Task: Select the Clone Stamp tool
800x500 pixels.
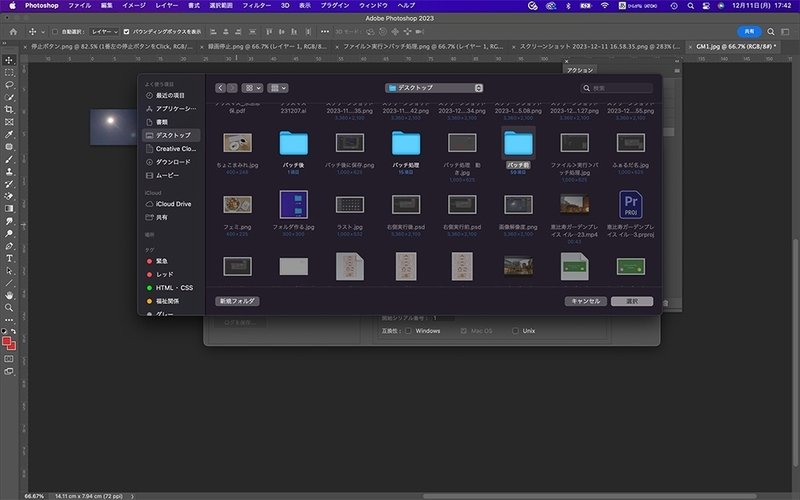Action: [9, 171]
